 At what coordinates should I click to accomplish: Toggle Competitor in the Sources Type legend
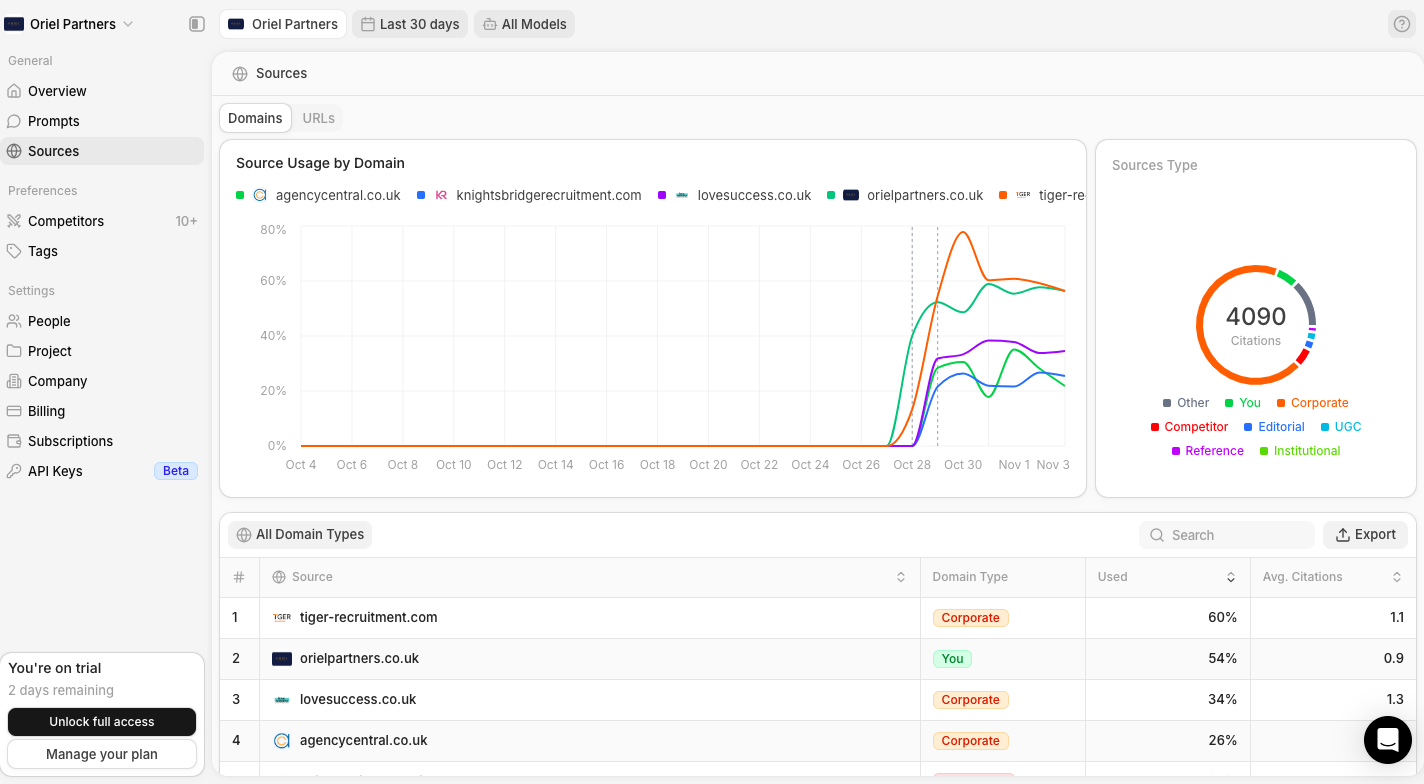click(1189, 426)
